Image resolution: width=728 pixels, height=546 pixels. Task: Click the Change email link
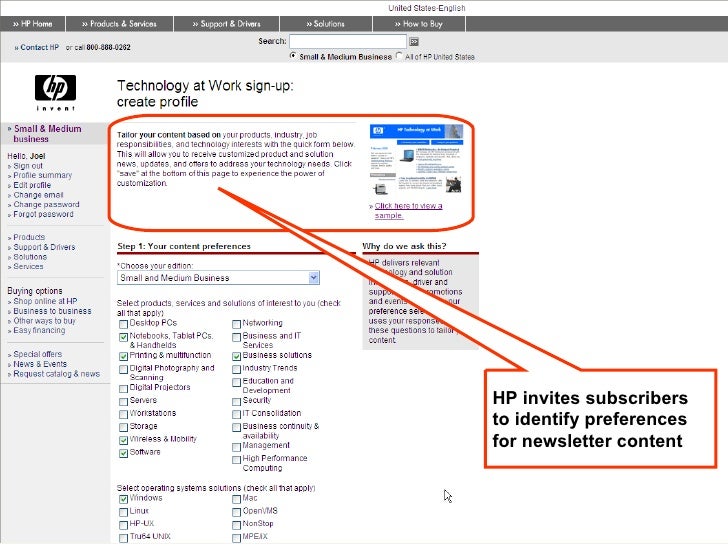coord(38,195)
